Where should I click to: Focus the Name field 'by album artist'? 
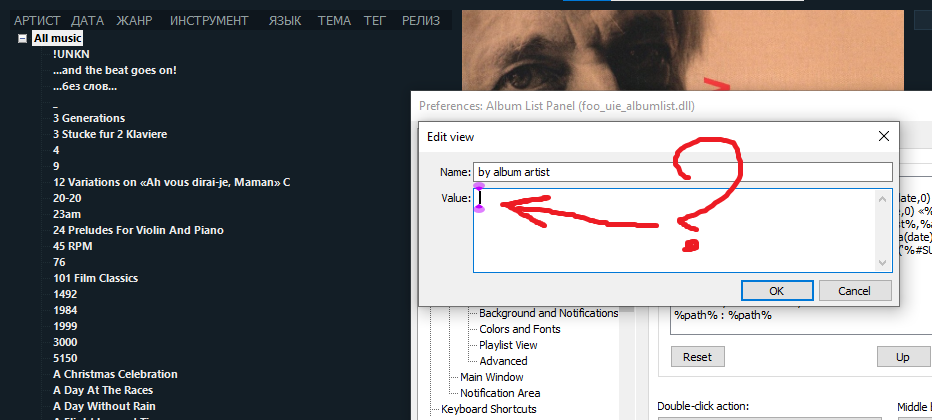683,172
